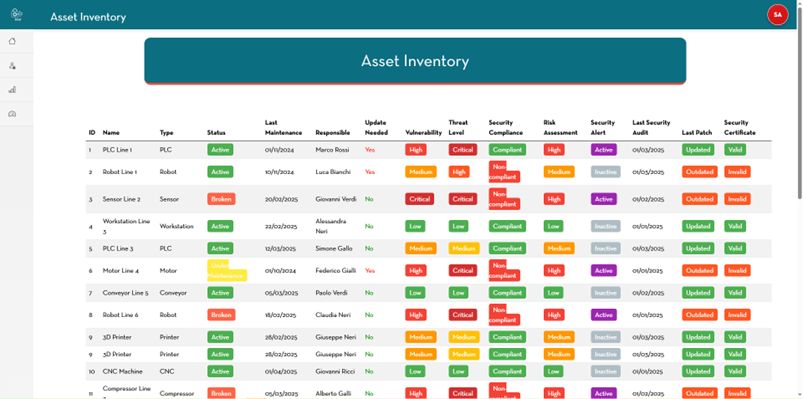The width and height of the screenshot is (803, 399).
Task: Open the SA user avatar menu
Action: [777, 14]
